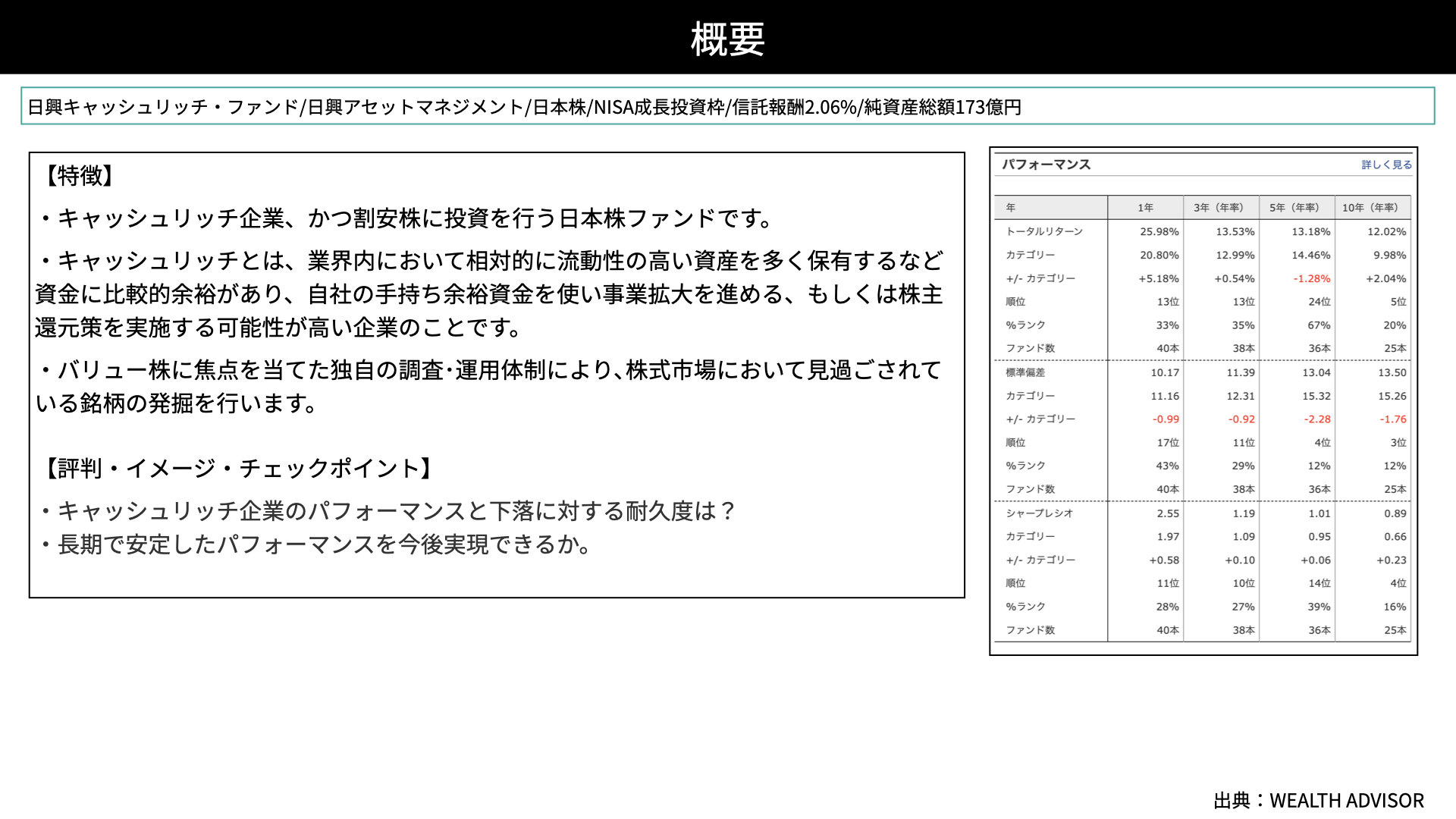Select the 1年 column header
The width and height of the screenshot is (1456, 819).
pos(1145,208)
